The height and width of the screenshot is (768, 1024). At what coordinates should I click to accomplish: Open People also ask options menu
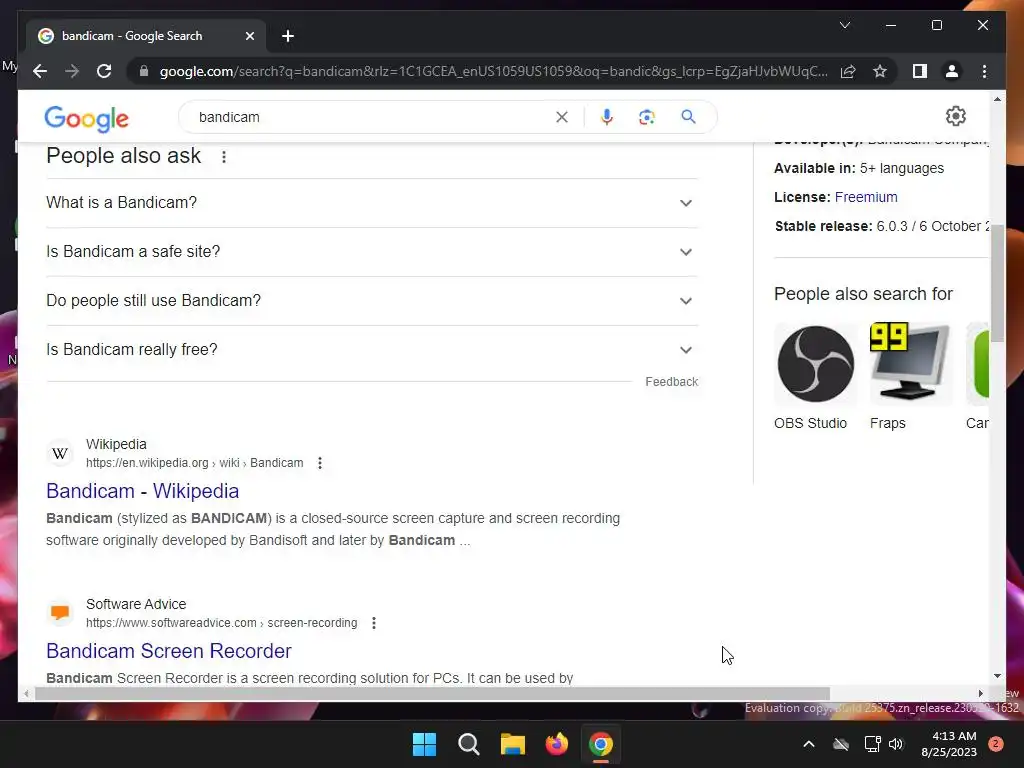click(x=224, y=157)
